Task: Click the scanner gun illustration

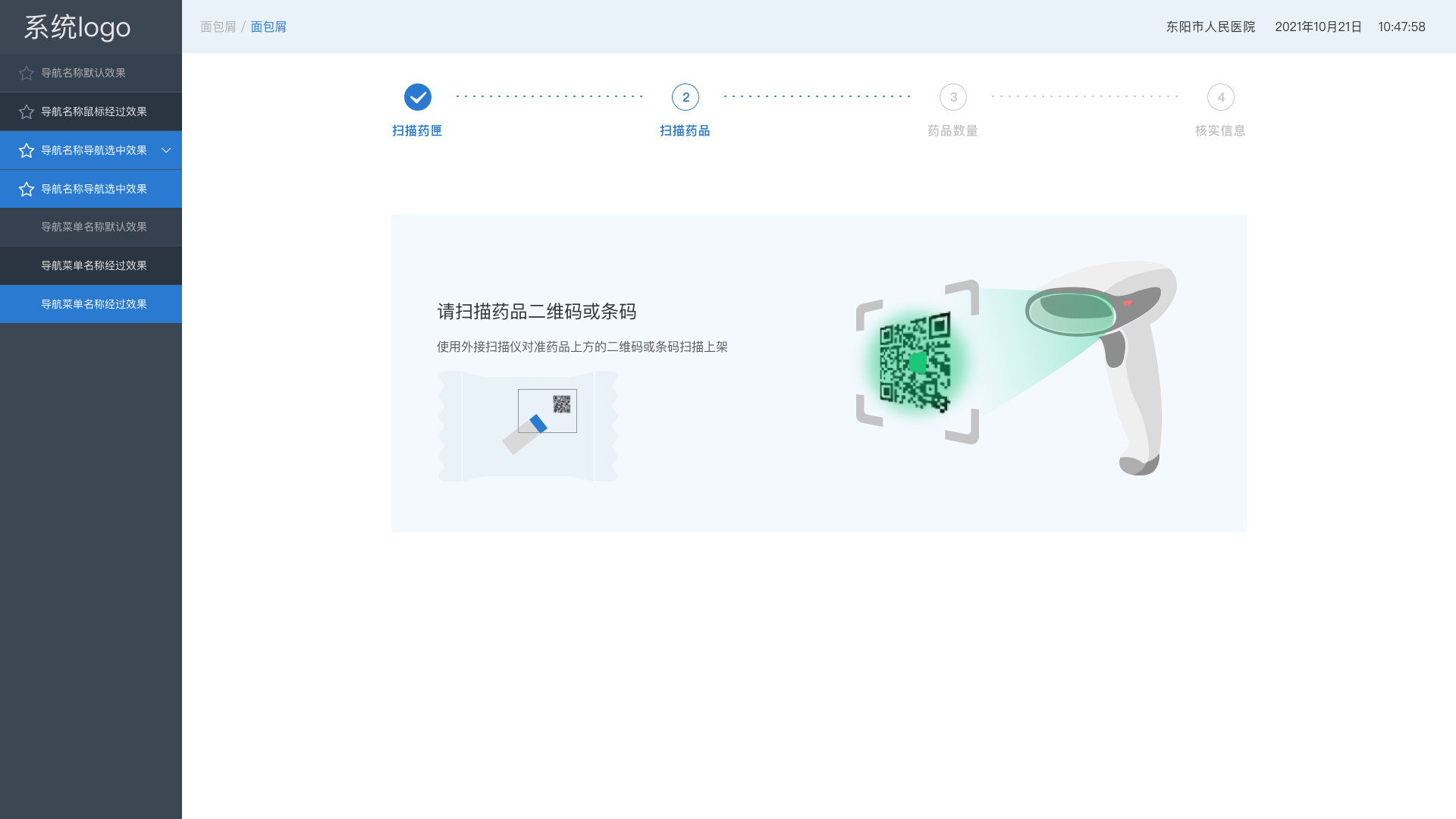Action: point(1115,356)
